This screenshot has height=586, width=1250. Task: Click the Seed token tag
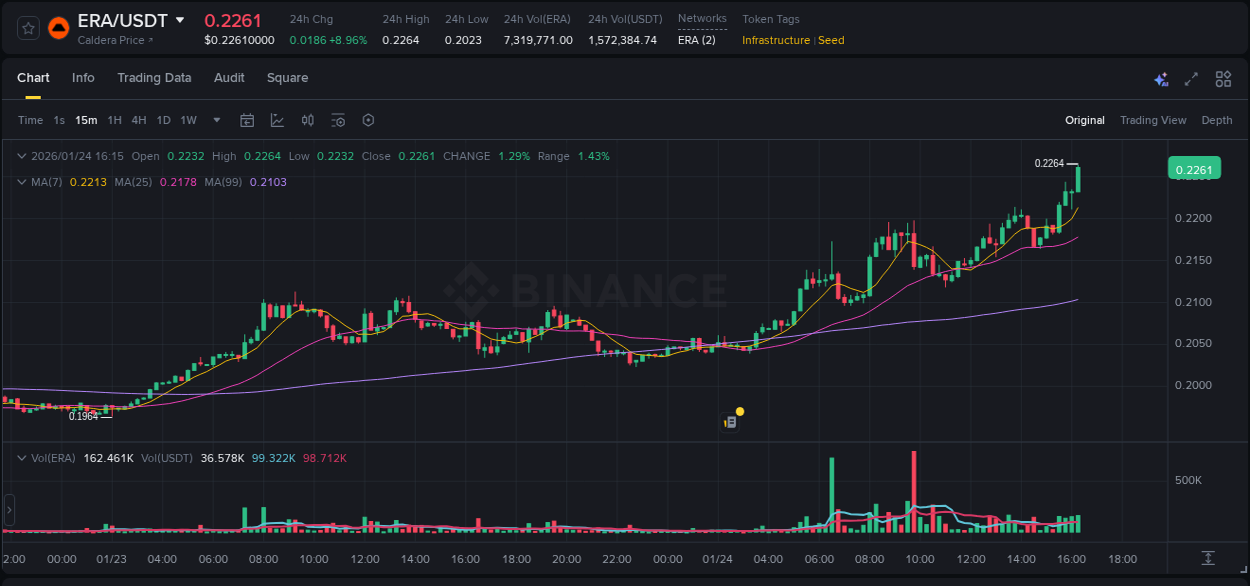831,40
